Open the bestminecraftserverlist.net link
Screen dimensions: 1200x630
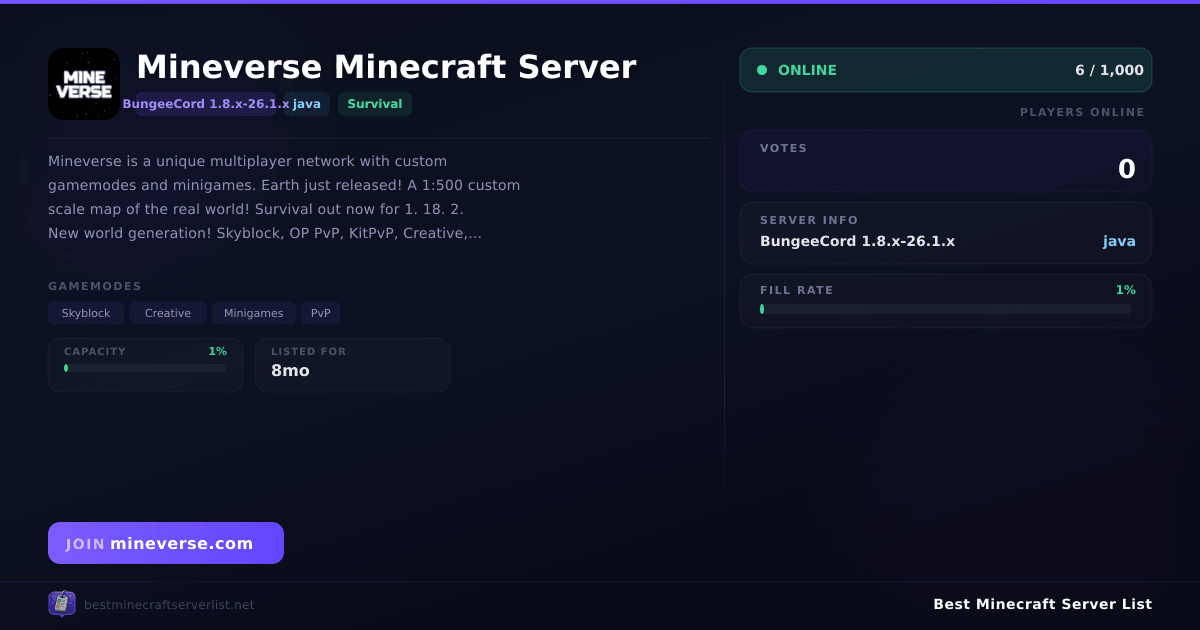(x=169, y=605)
